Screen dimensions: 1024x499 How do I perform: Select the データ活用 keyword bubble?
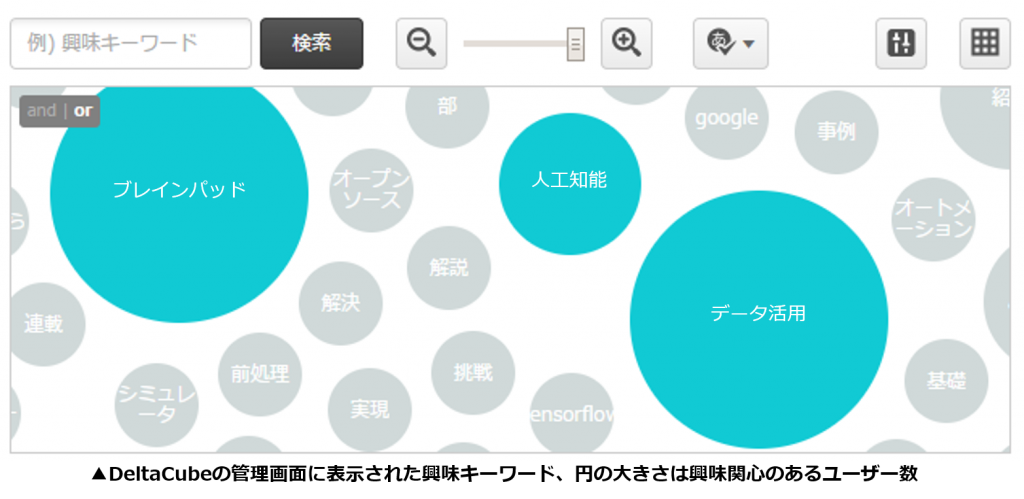click(758, 315)
